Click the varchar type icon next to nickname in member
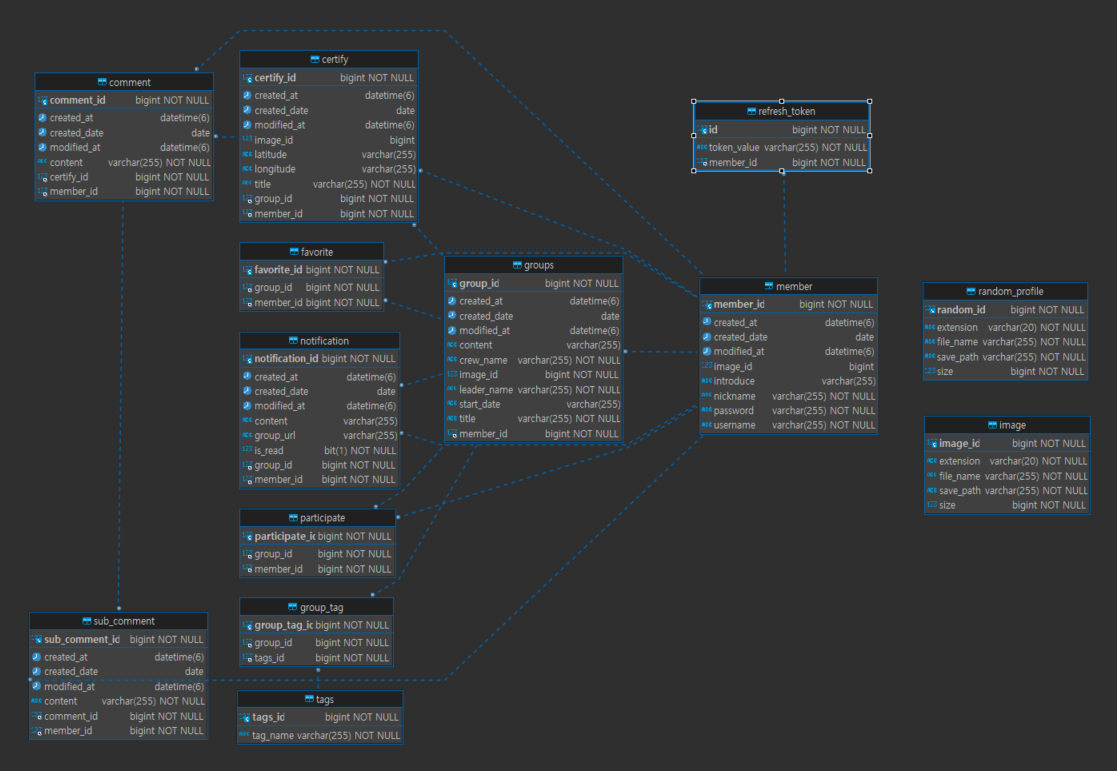 click(x=705, y=395)
